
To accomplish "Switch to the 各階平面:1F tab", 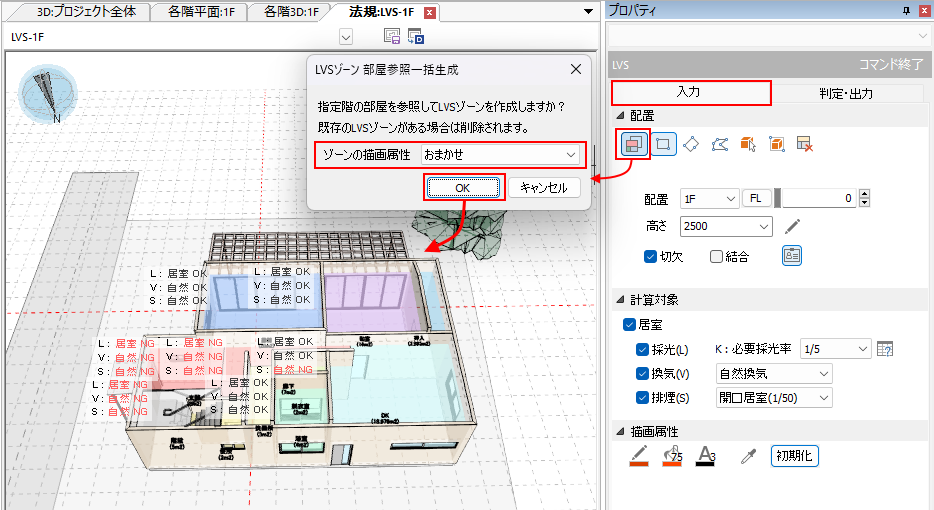I will click(205, 12).
